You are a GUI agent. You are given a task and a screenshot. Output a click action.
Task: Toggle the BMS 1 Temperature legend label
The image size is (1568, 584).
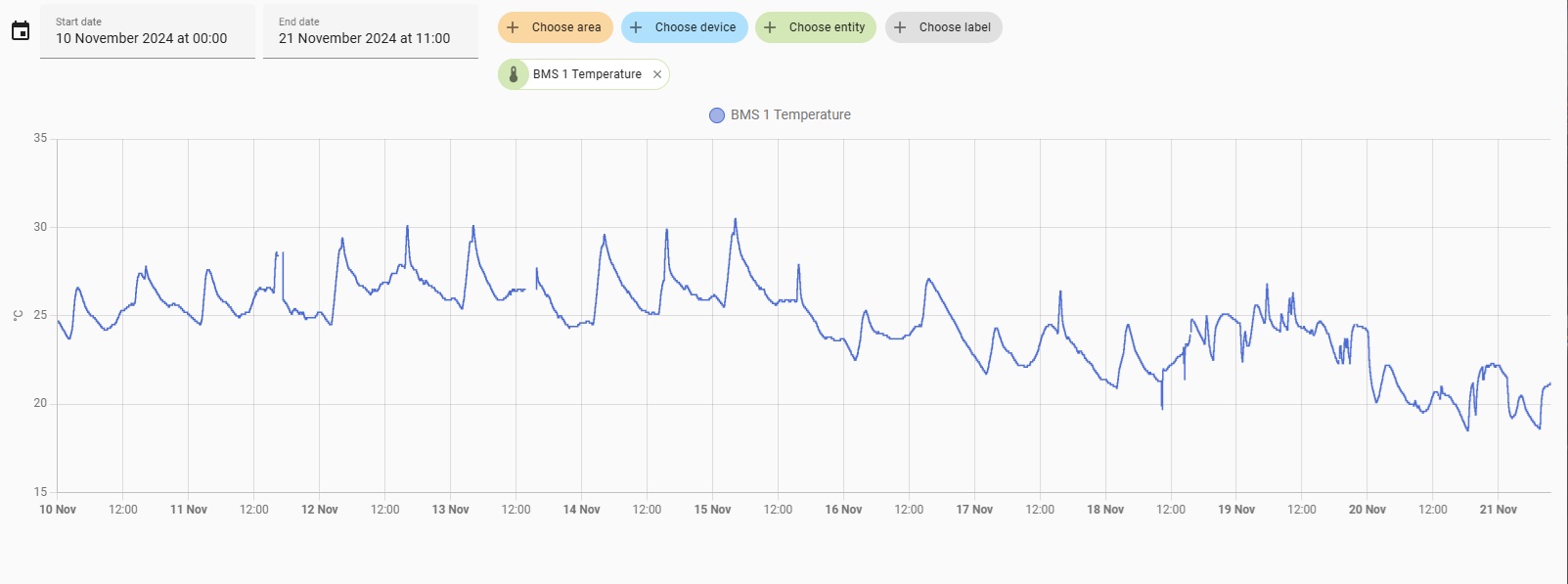(x=790, y=114)
